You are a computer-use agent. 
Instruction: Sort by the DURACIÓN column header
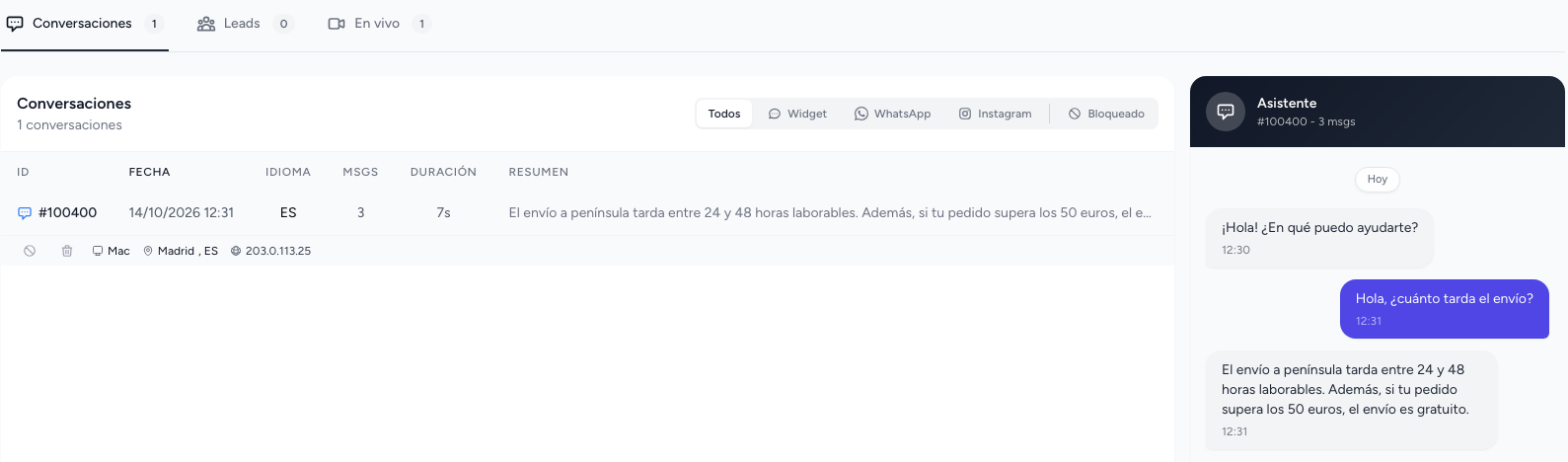[x=443, y=172]
